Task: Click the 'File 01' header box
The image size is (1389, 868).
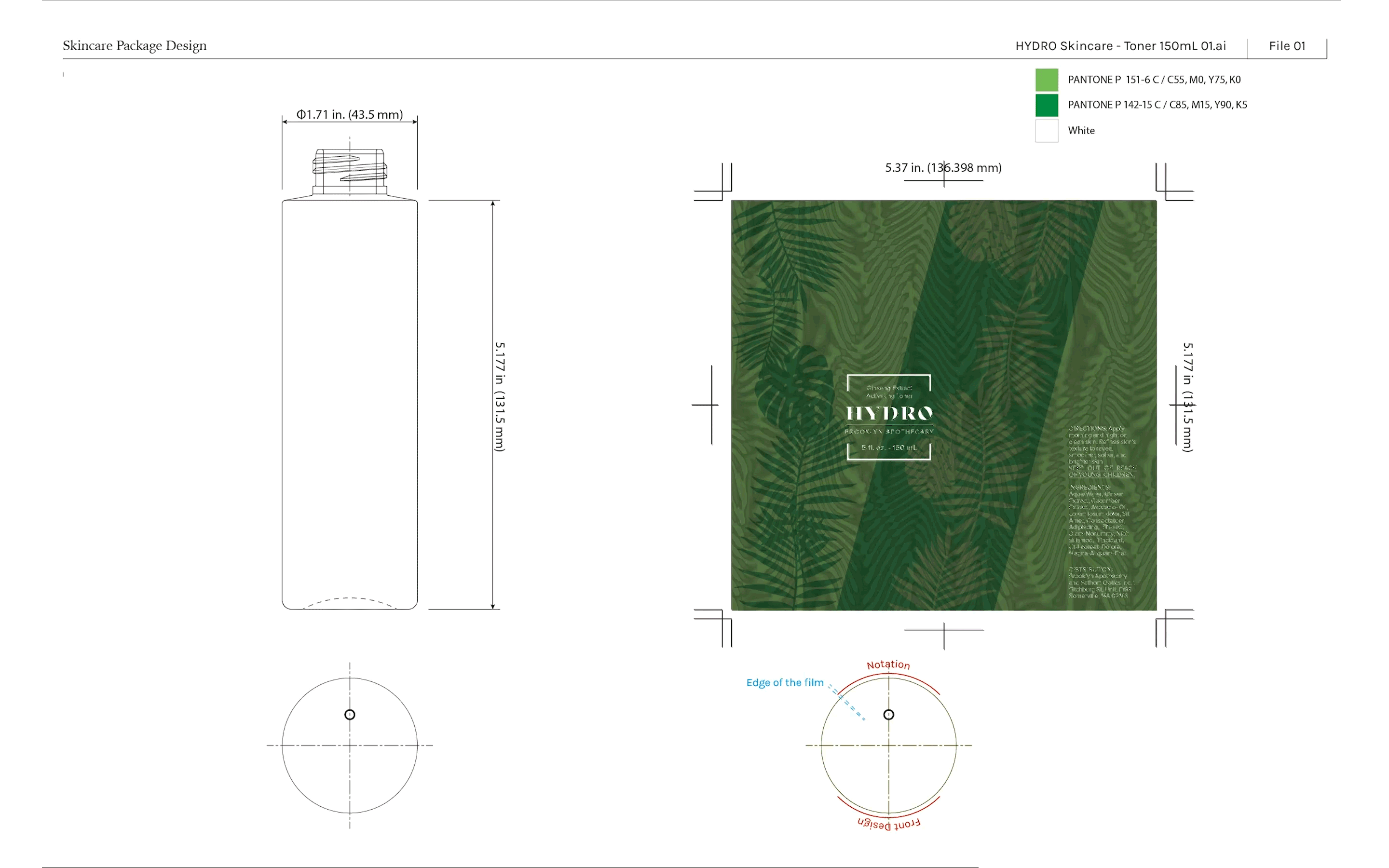Action: (1287, 46)
